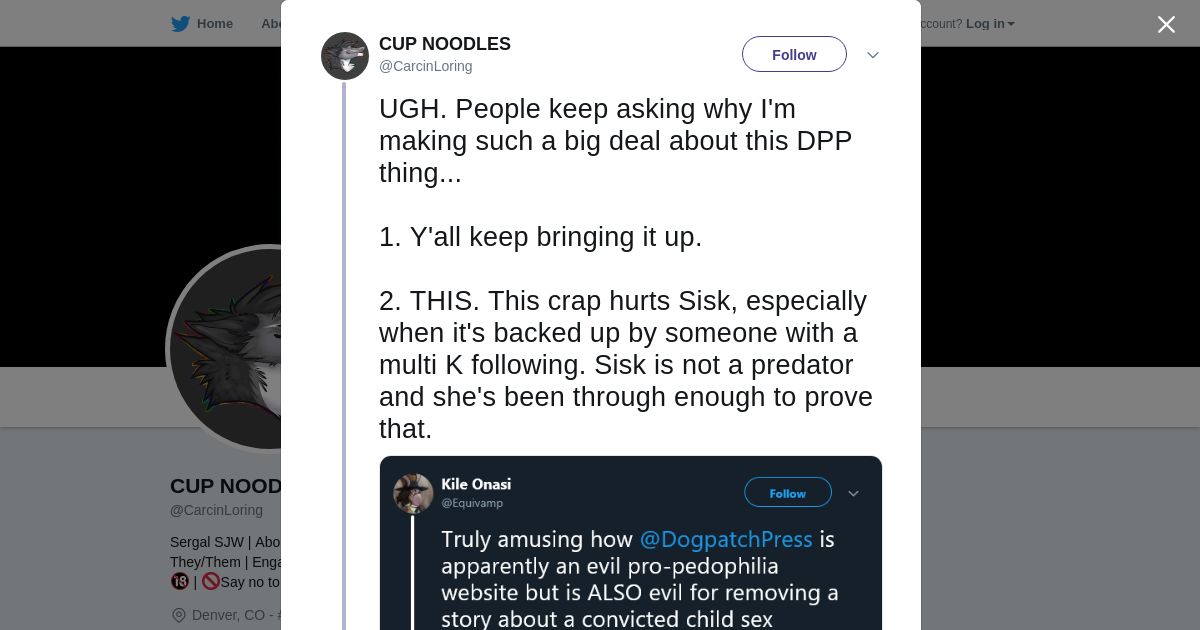1200x630 pixels.
Task: Click the 18+ emoji in profile bio
Action: [x=180, y=581]
